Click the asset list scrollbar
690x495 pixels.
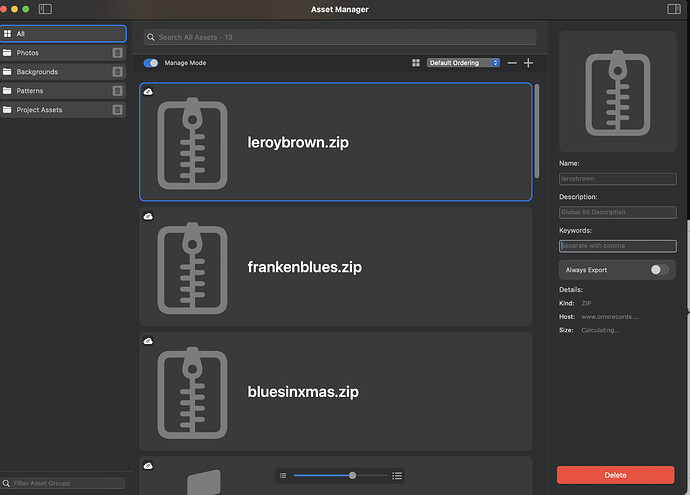pos(536,131)
